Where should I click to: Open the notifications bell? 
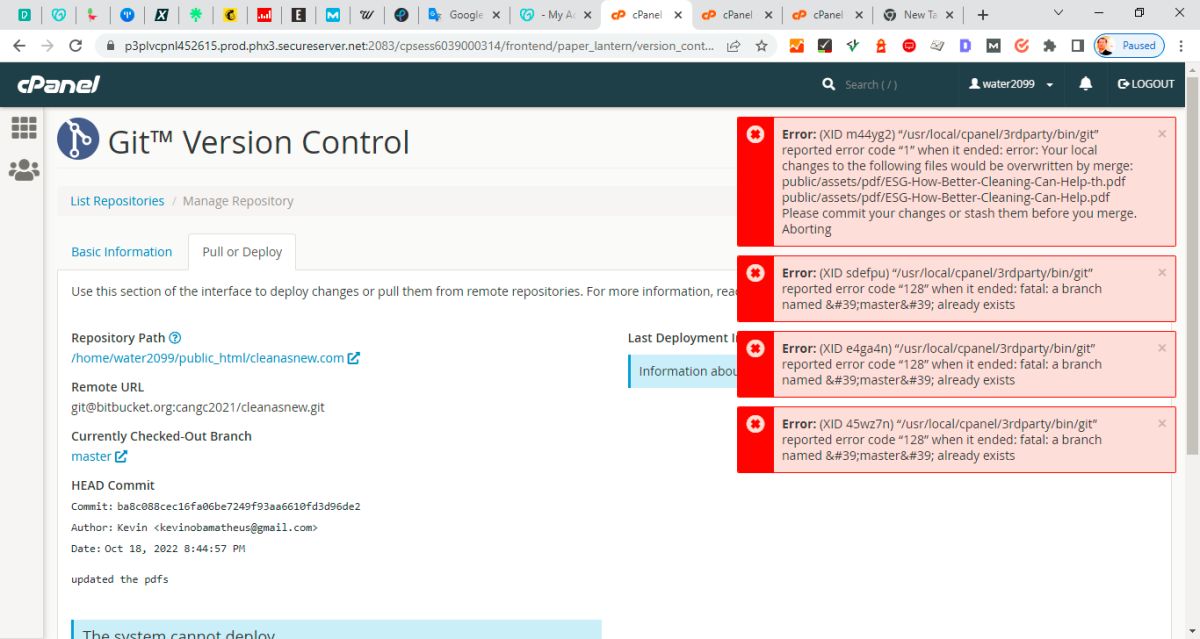point(1086,84)
